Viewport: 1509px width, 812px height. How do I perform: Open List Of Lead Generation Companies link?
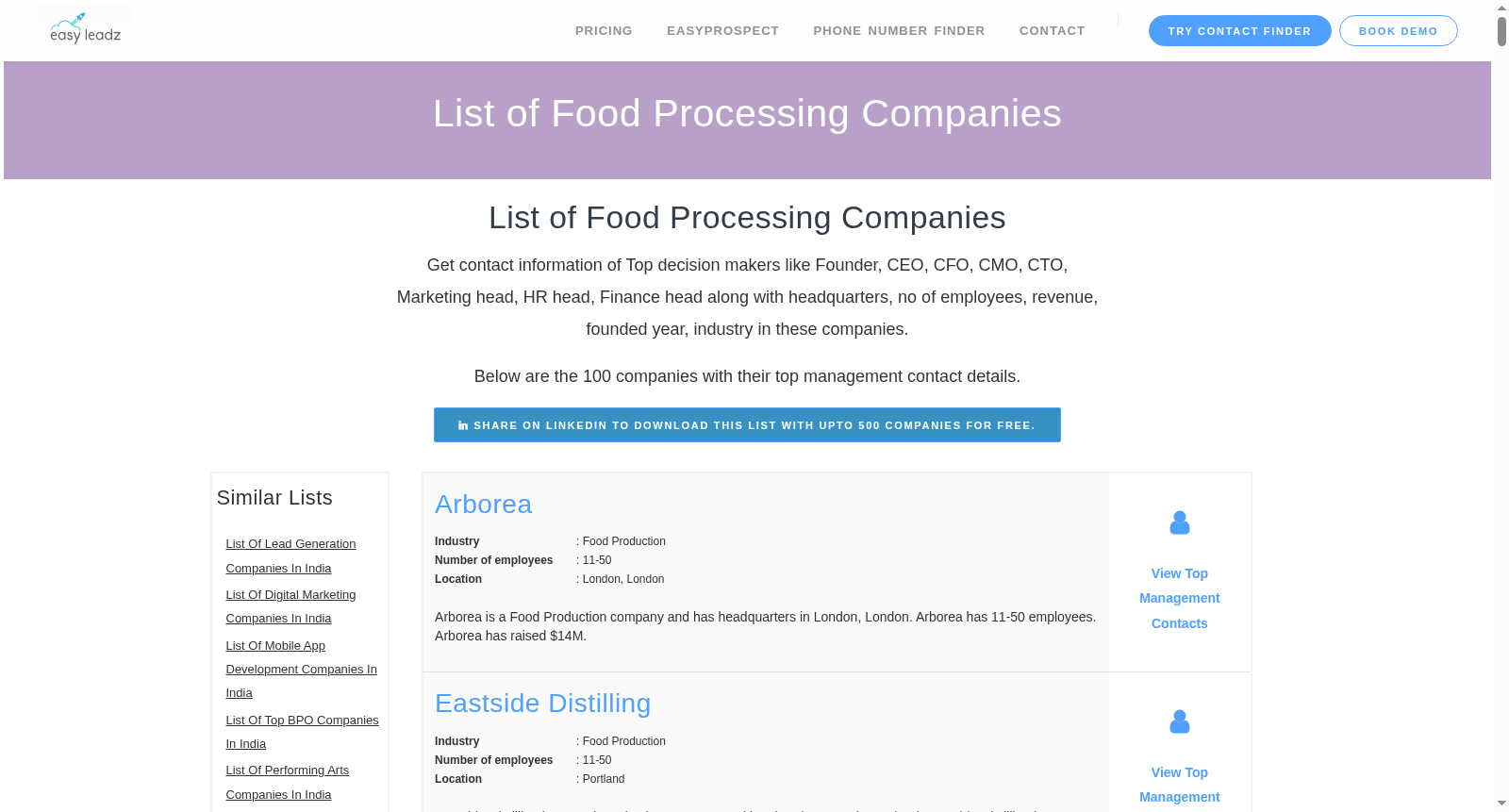[290, 556]
